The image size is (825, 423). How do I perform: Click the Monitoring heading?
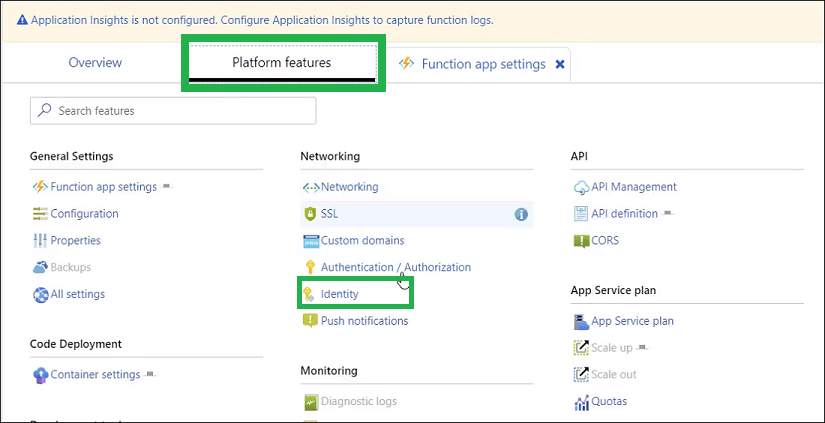329,371
